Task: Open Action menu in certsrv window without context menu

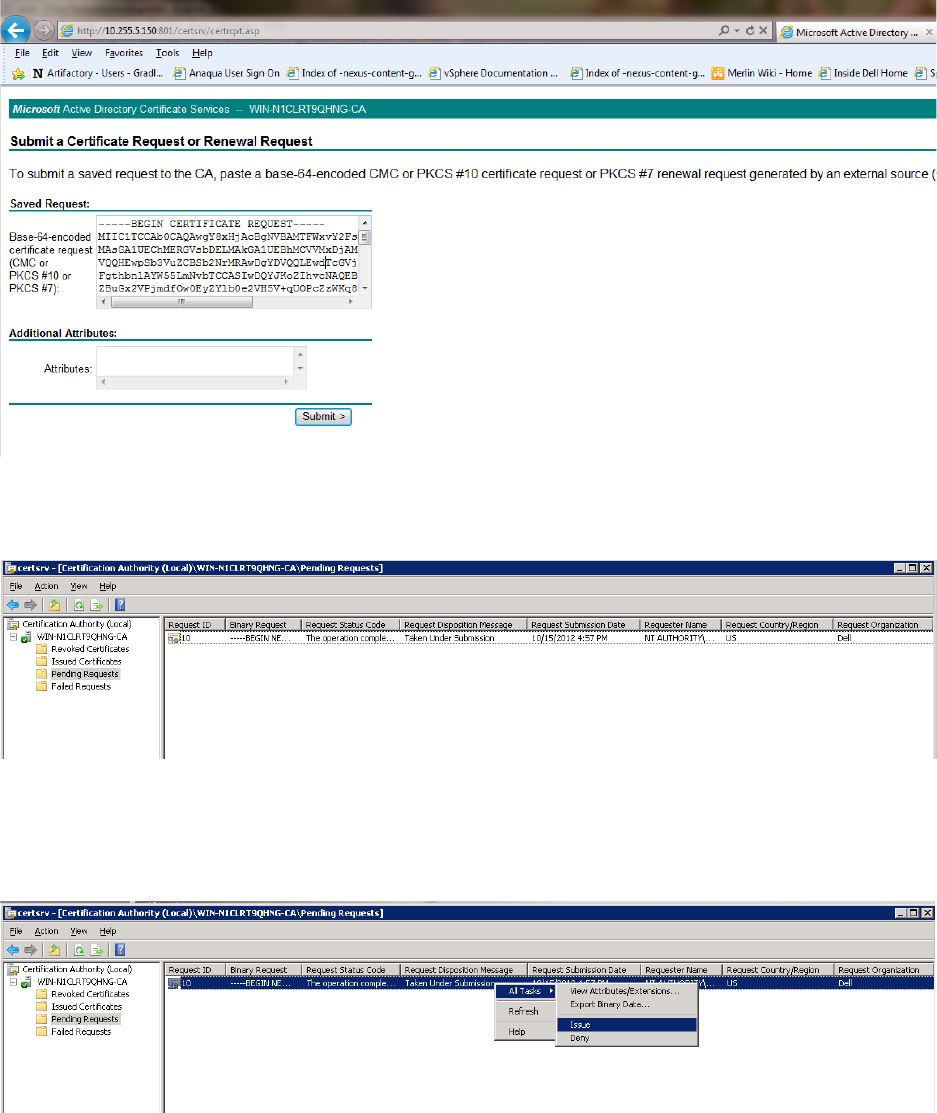Action: [46, 586]
